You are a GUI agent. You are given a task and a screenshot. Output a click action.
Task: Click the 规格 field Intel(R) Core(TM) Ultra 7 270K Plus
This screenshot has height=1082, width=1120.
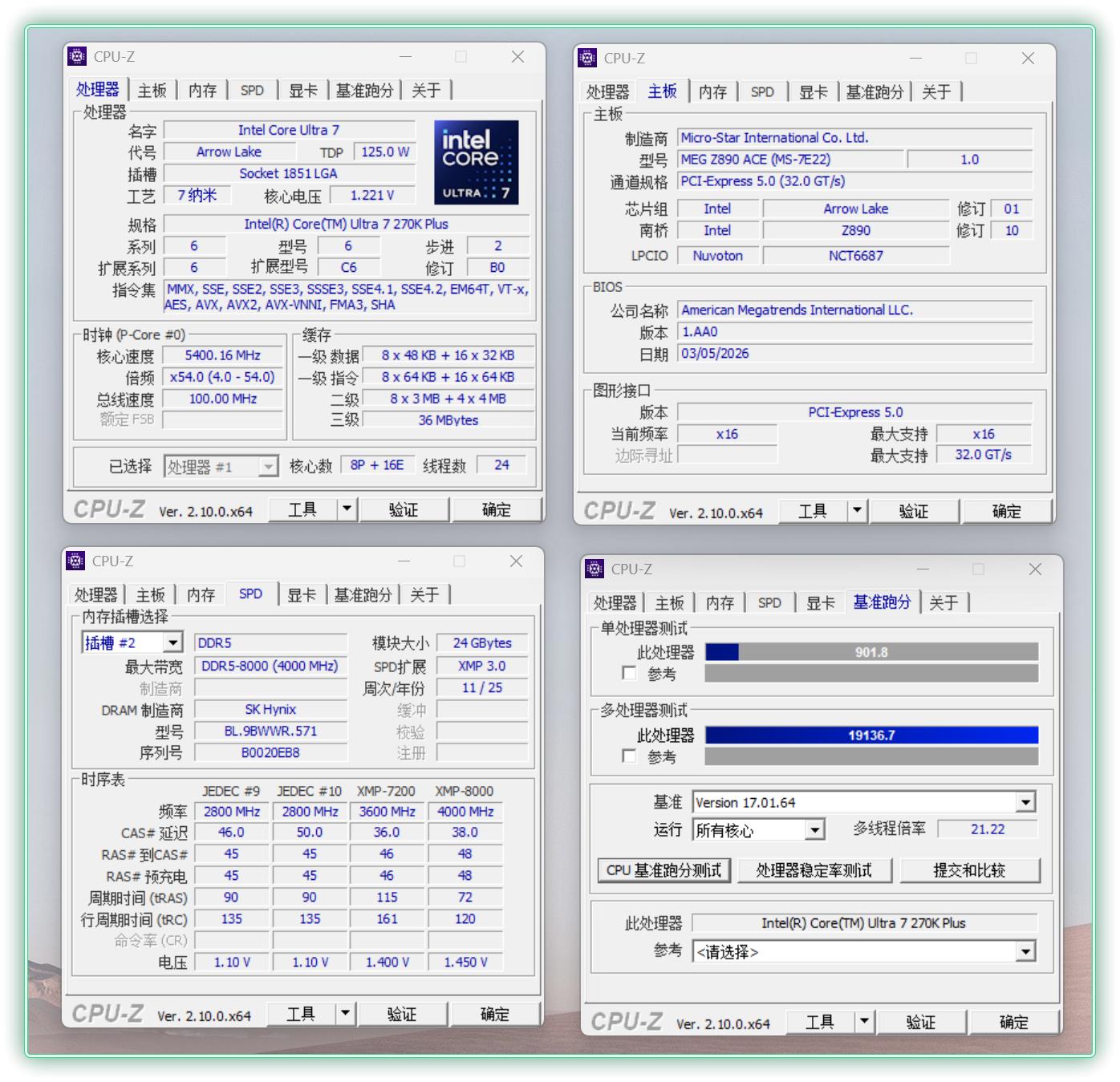pyautogui.click(x=346, y=224)
